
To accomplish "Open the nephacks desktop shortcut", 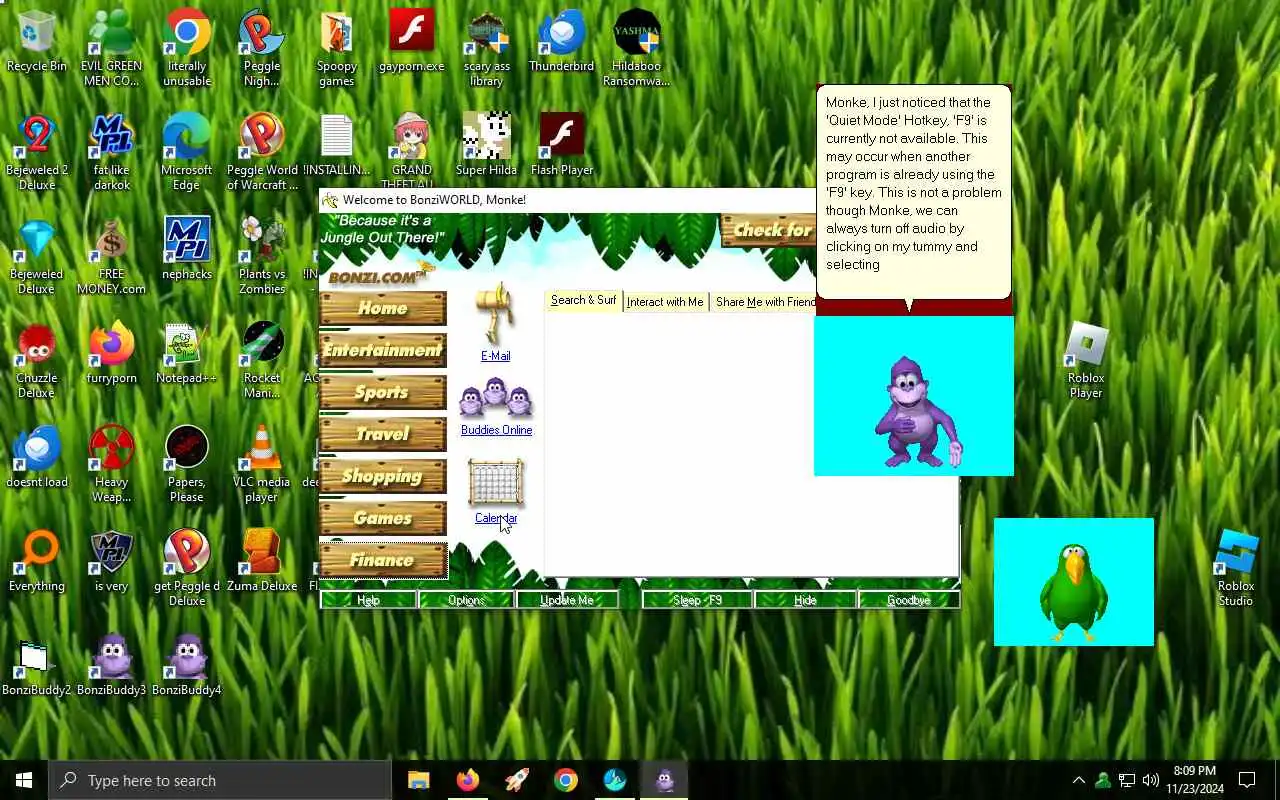I will 187,248.
